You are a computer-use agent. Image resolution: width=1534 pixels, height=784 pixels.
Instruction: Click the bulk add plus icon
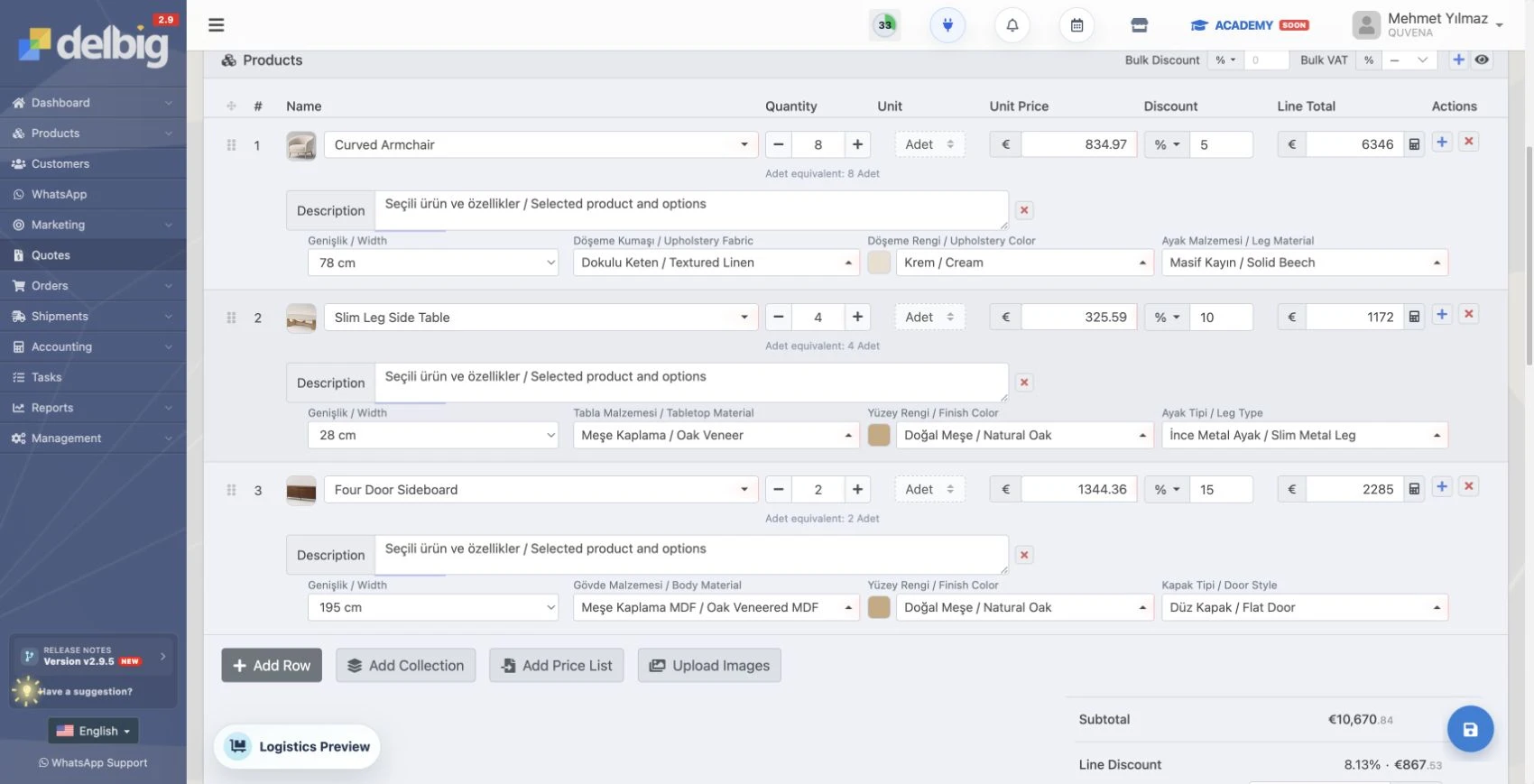tap(1458, 60)
